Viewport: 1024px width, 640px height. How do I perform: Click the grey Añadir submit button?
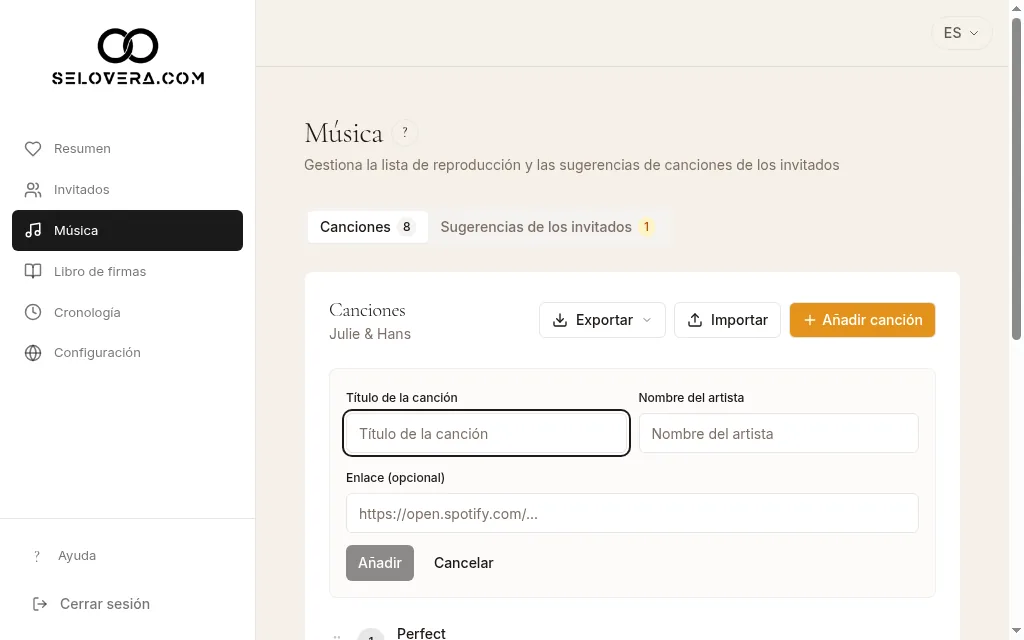coord(380,563)
